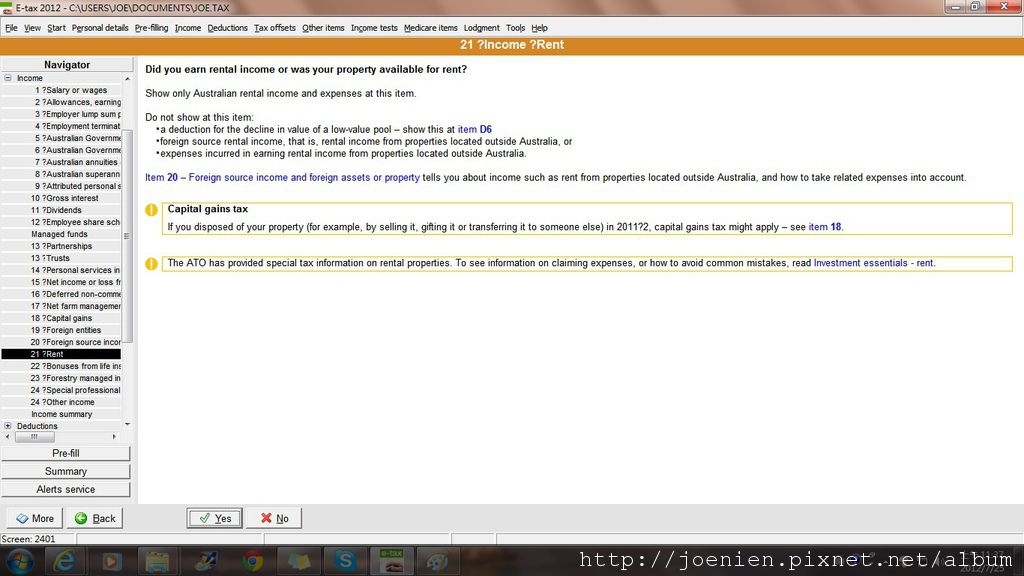Screen dimensions: 1024x576
Task: Open Windows Start orb on taskbar
Action: (x=20, y=560)
